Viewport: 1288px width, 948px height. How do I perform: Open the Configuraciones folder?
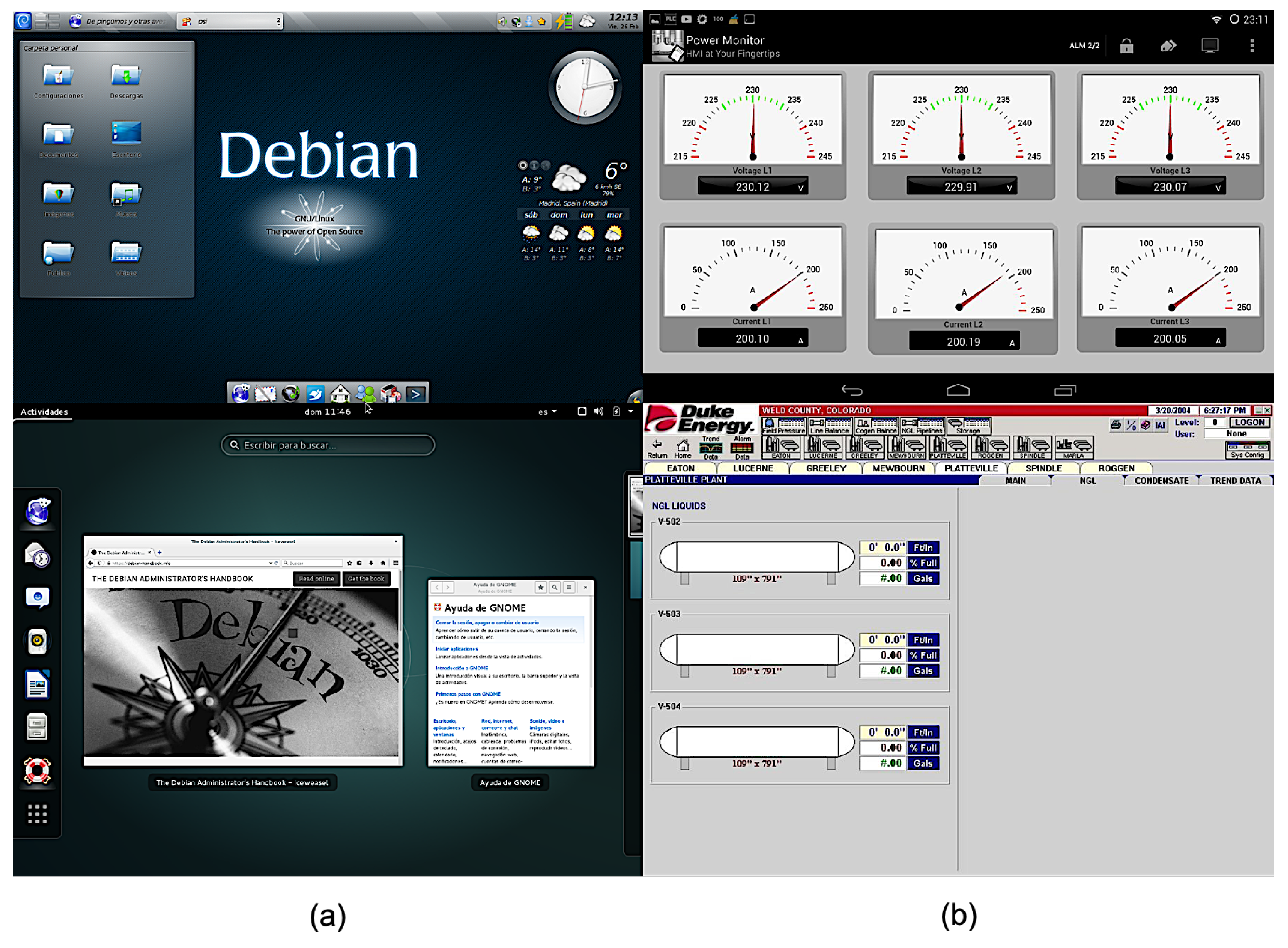tap(59, 81)
